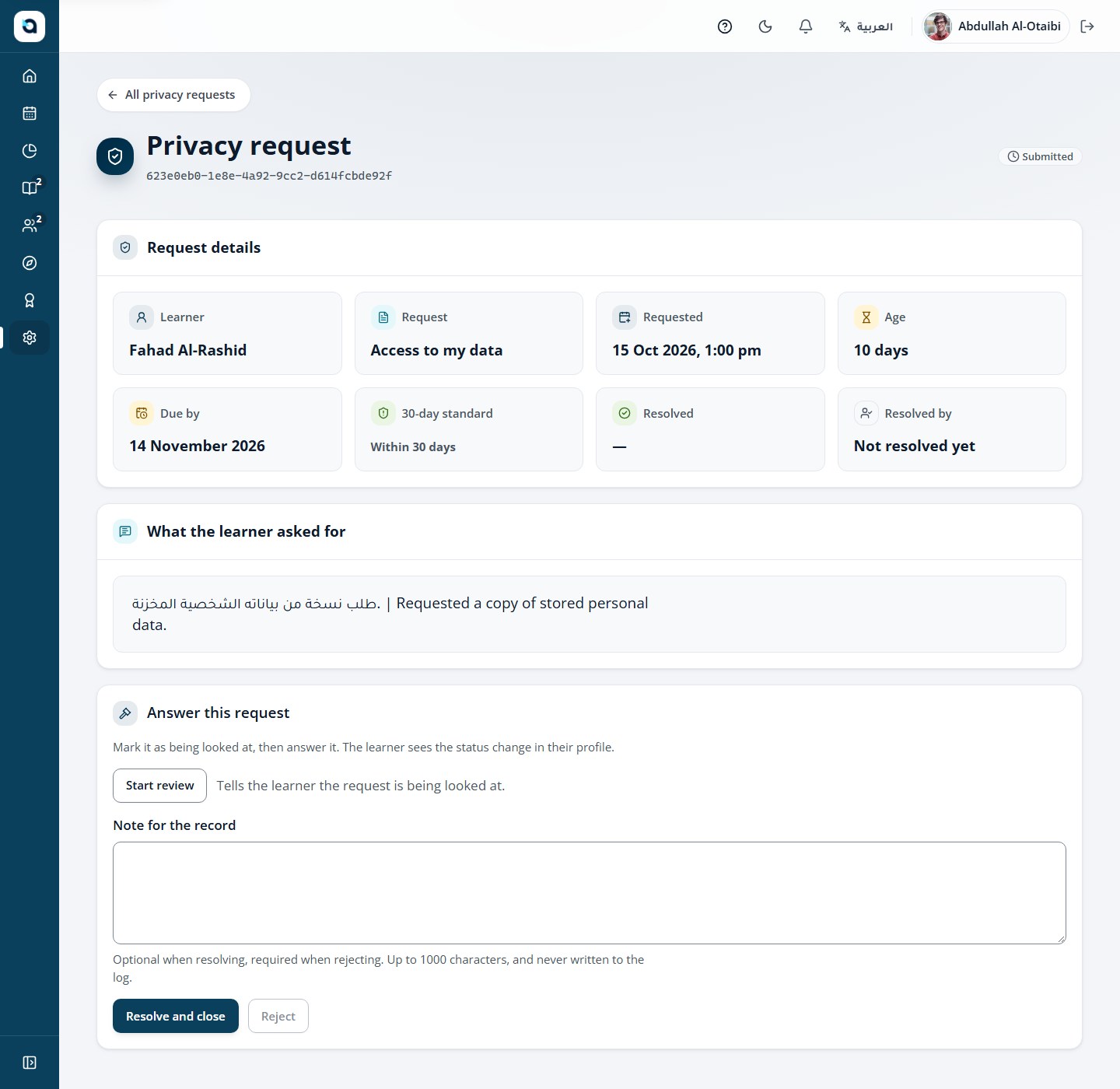The image size is (1120, 1089).
Task: Click Resolve and close
Action: (176, 1016)
